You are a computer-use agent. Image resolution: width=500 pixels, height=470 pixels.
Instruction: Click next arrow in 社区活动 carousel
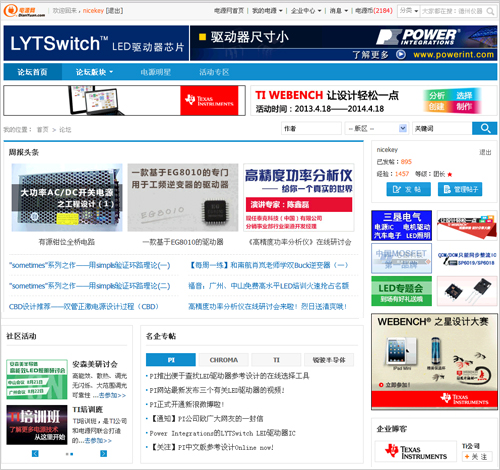pos(104,453)
